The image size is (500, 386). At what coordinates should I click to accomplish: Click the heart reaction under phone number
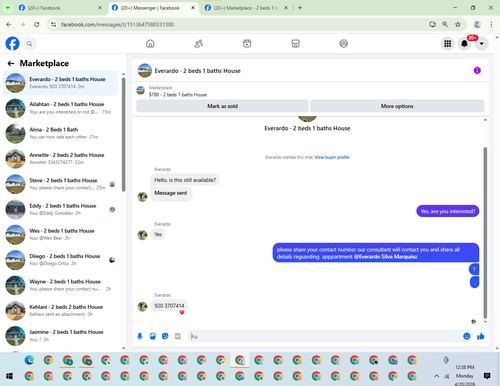point(182,313)
